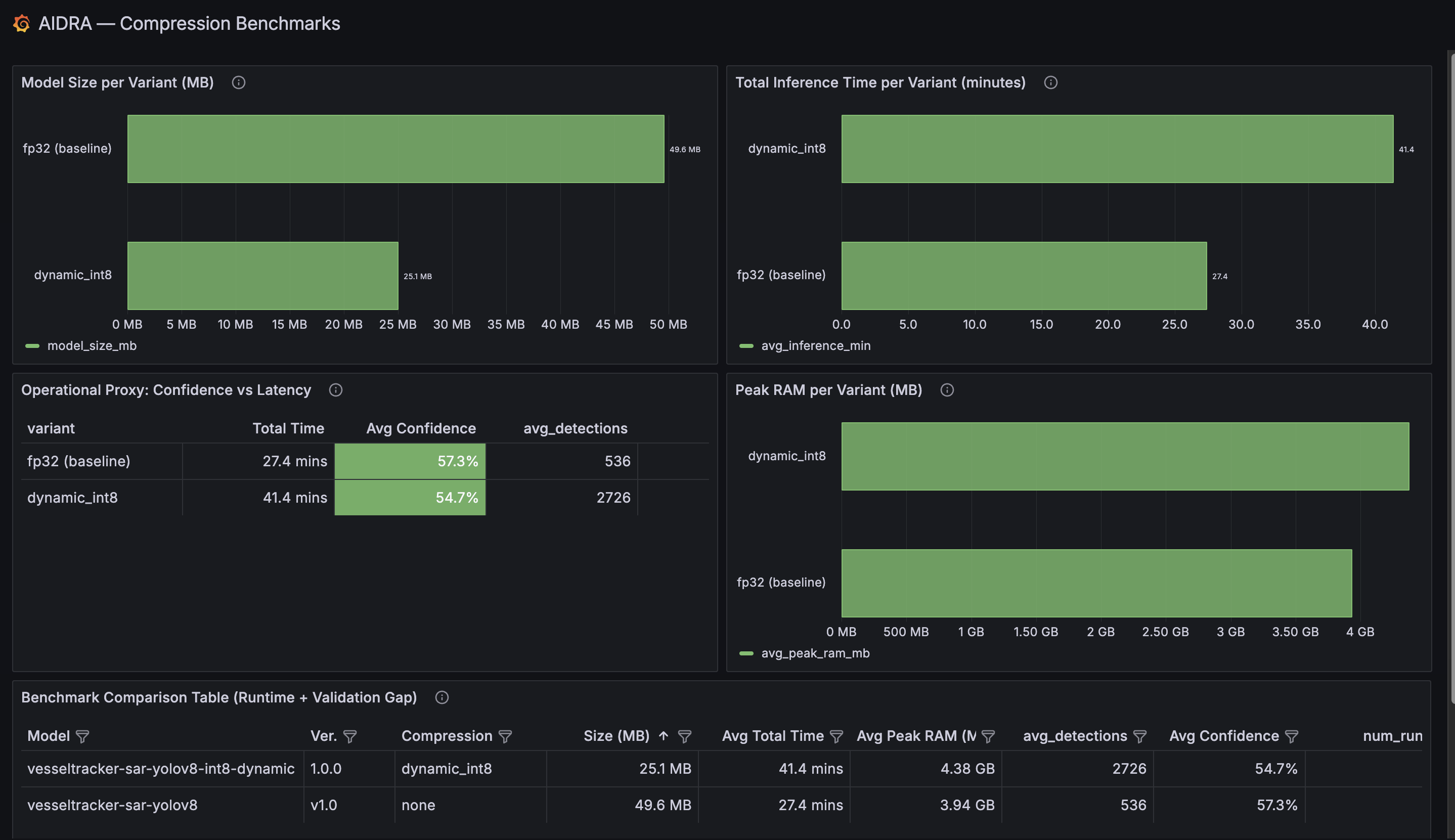
Task: Sort by Total Time column header
Action: [x=288, y=428]
